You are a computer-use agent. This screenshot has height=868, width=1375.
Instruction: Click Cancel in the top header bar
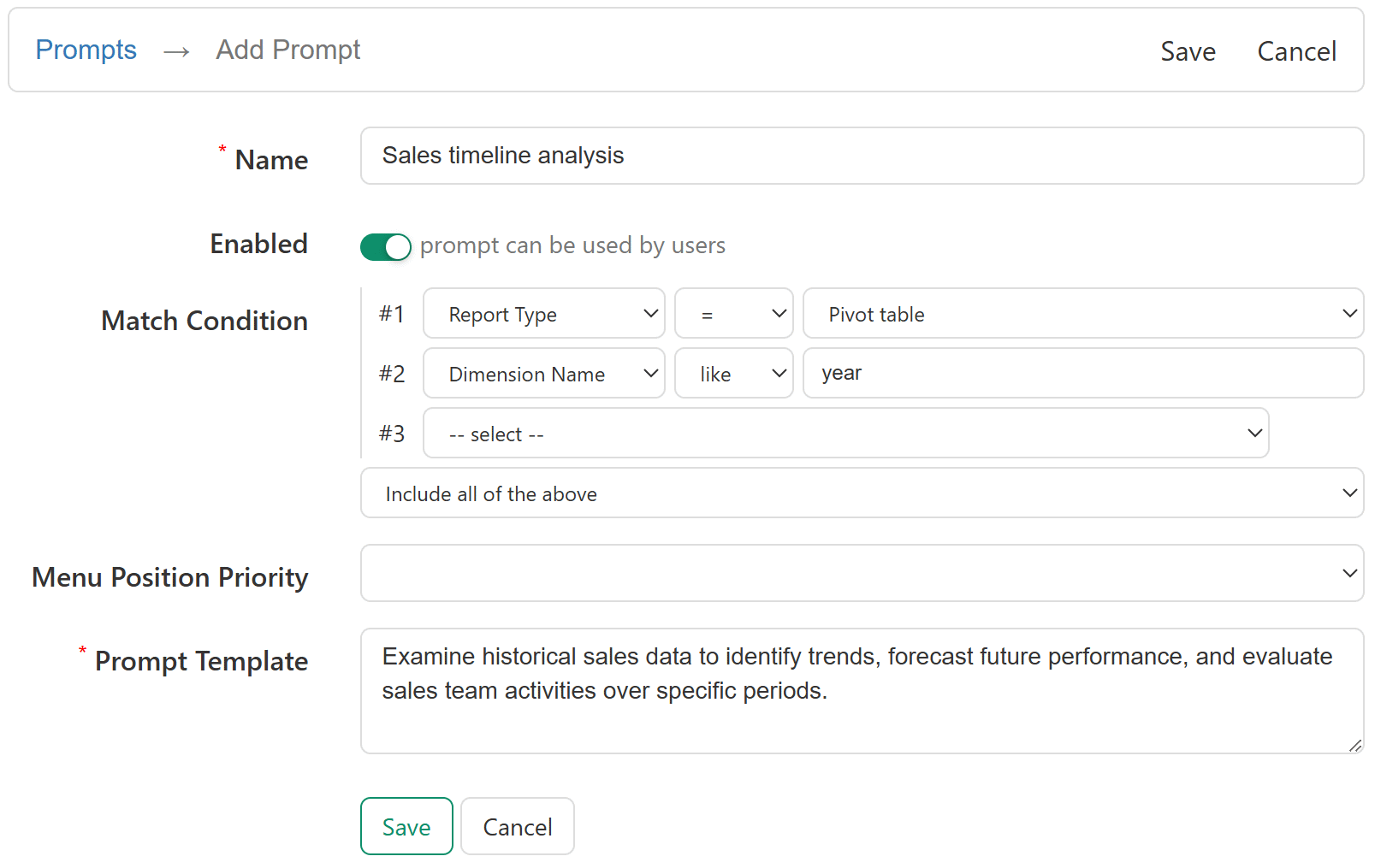click(1296, 51)
